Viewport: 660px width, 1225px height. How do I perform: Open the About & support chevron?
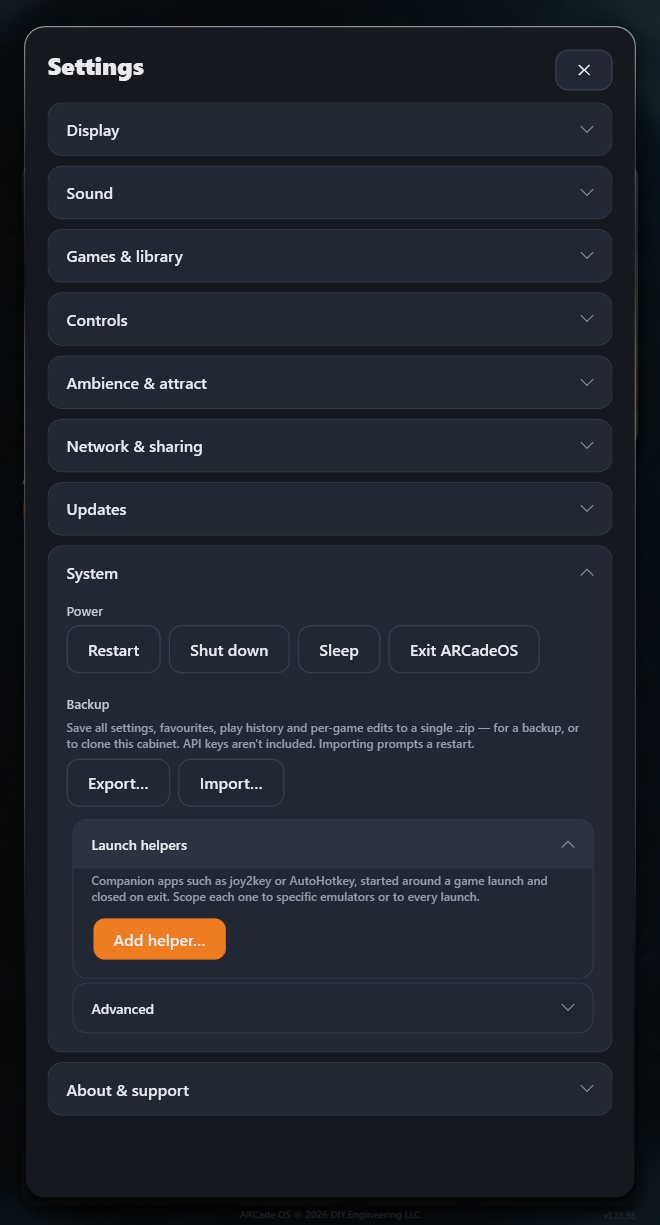[587, 1089]
